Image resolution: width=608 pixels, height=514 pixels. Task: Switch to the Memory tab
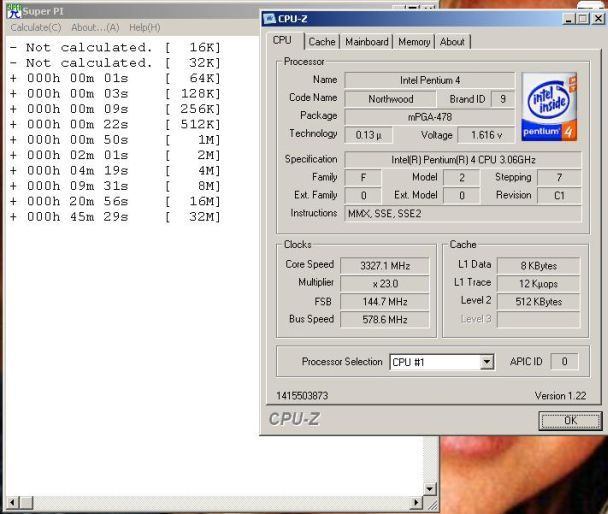click(x=414, y=41)
